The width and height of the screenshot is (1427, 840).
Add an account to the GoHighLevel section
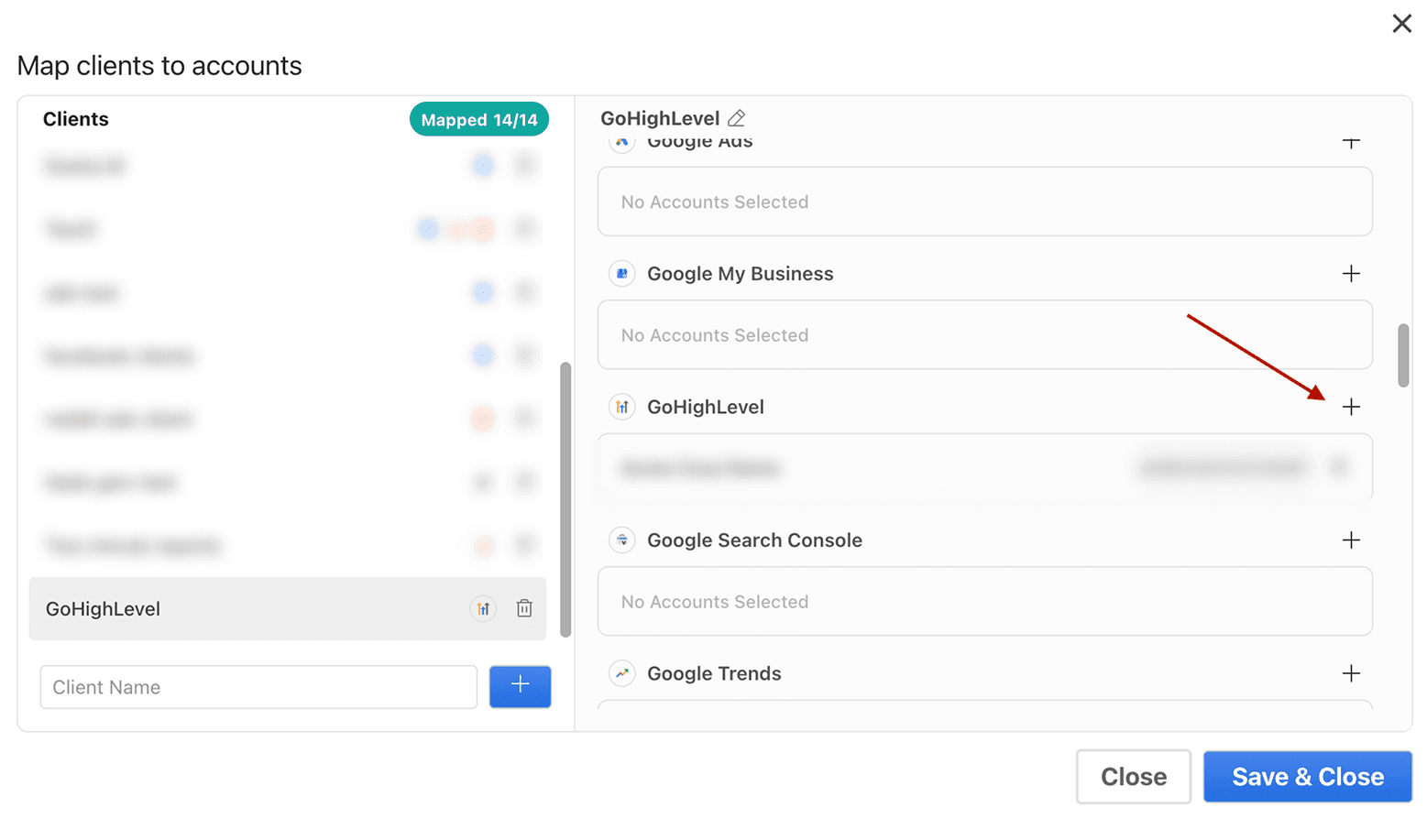(1351, 407)
